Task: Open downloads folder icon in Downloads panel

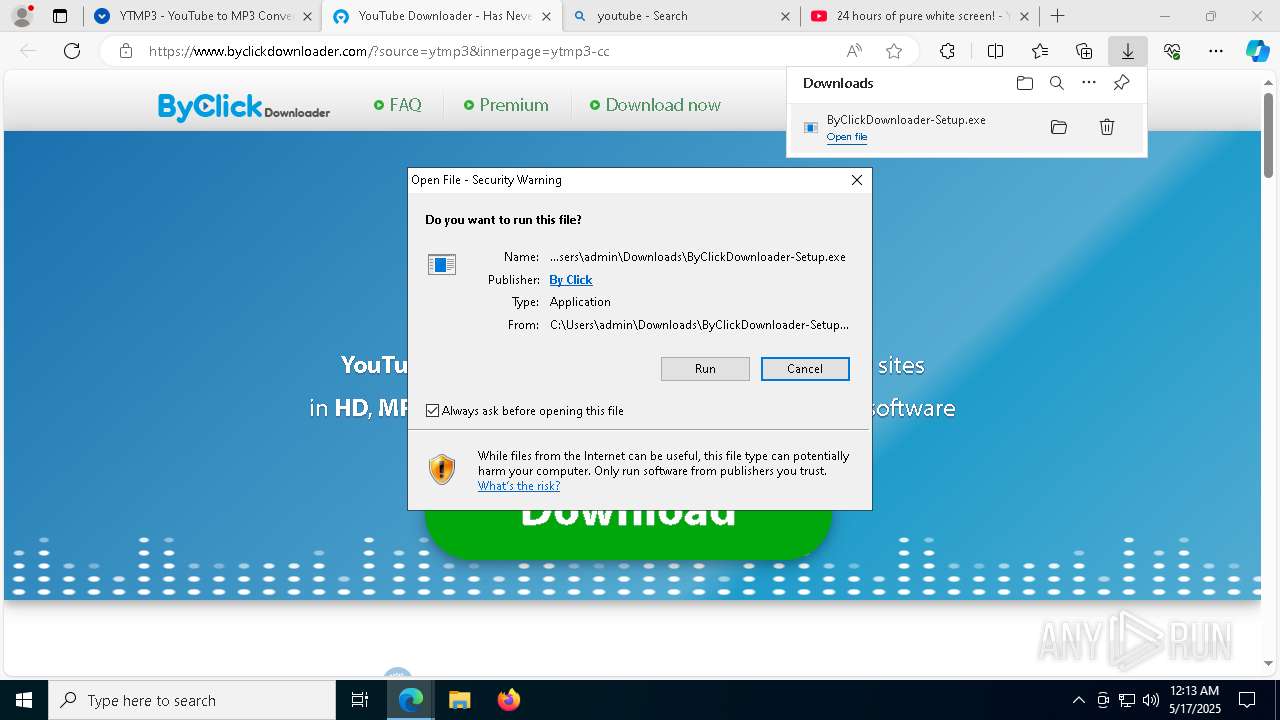Action: click(1024, 83)
